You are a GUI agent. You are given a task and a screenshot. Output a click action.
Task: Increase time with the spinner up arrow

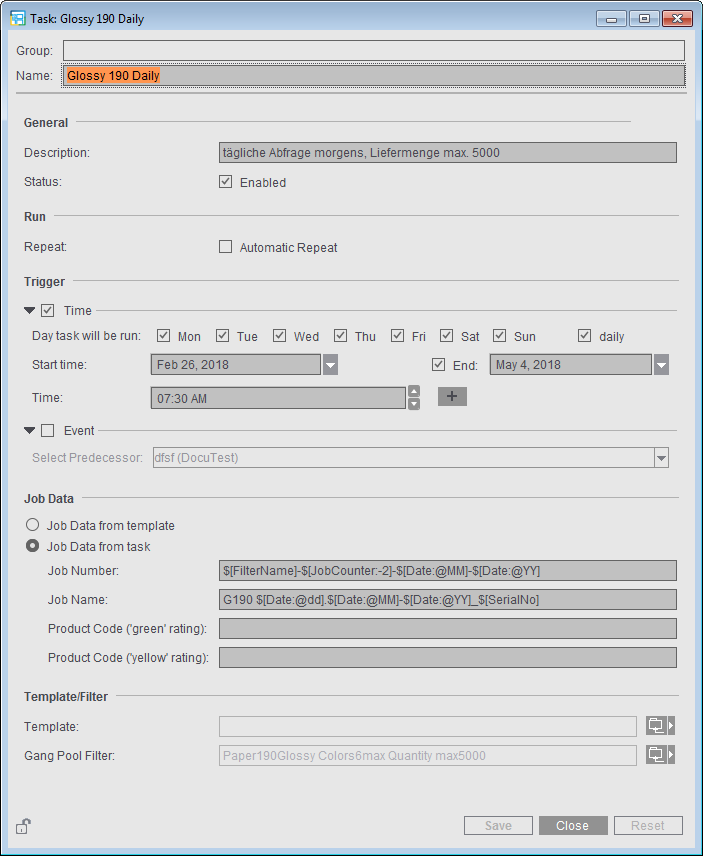[x=414, y=392]
